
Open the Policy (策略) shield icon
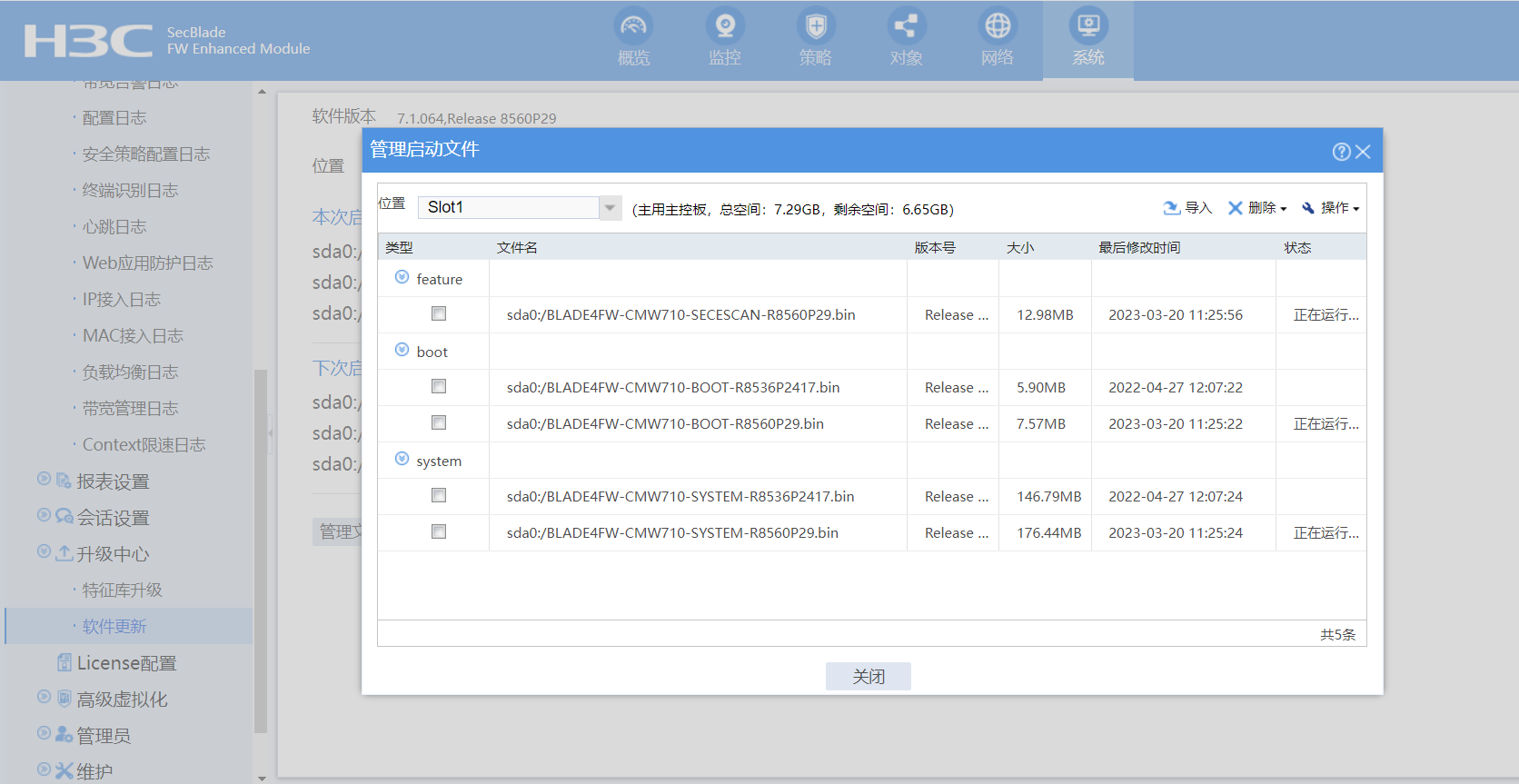pos(815,26)
